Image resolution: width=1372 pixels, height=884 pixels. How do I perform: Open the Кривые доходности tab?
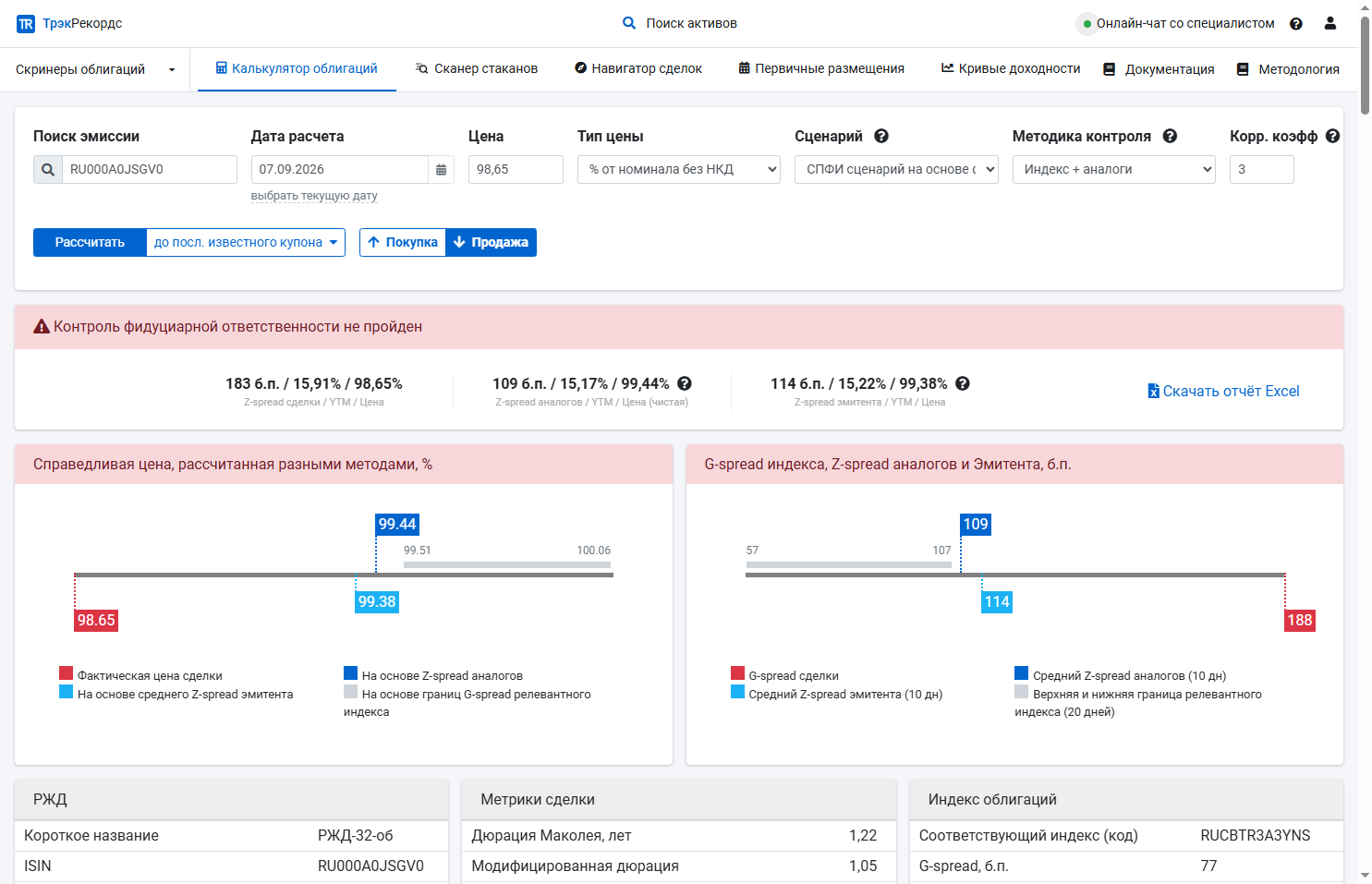point(1011,68)
